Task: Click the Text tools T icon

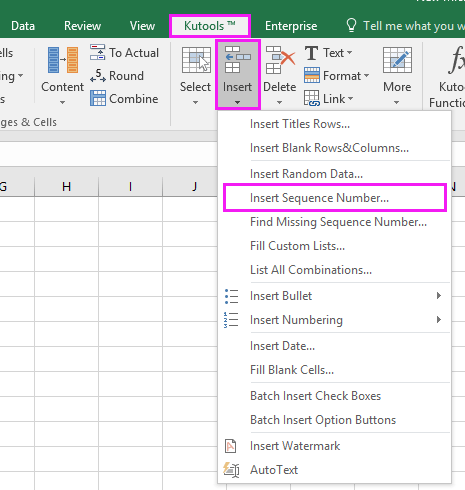Action: coord(311,53)
